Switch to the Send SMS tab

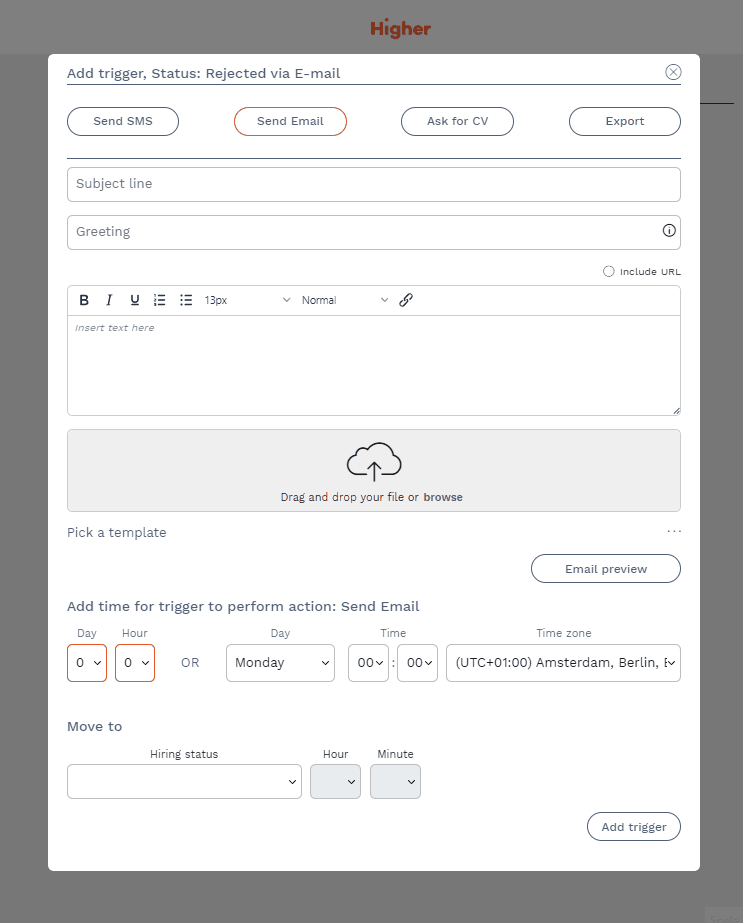(x=123, y=121)
